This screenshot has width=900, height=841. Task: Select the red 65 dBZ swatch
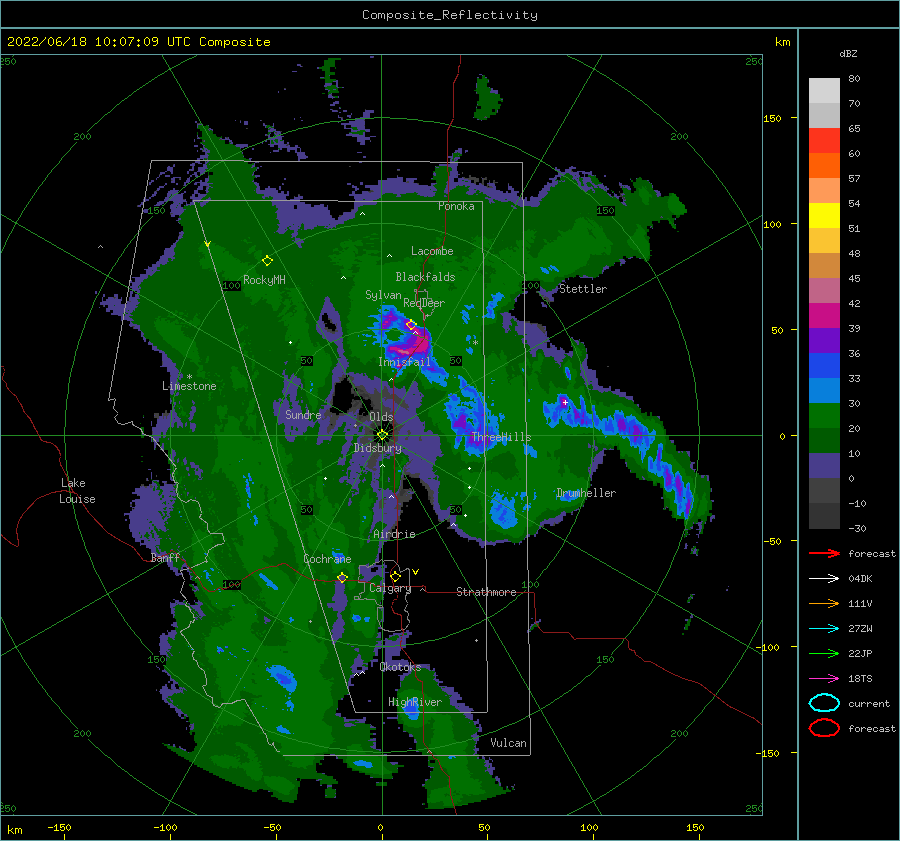pos(824,141)
